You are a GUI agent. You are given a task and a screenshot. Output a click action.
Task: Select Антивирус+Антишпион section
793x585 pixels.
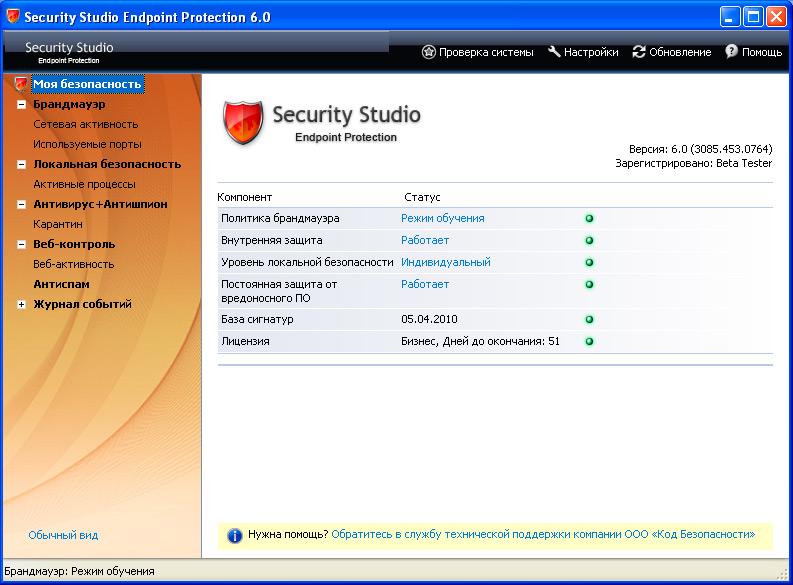(x=100, y=204)
